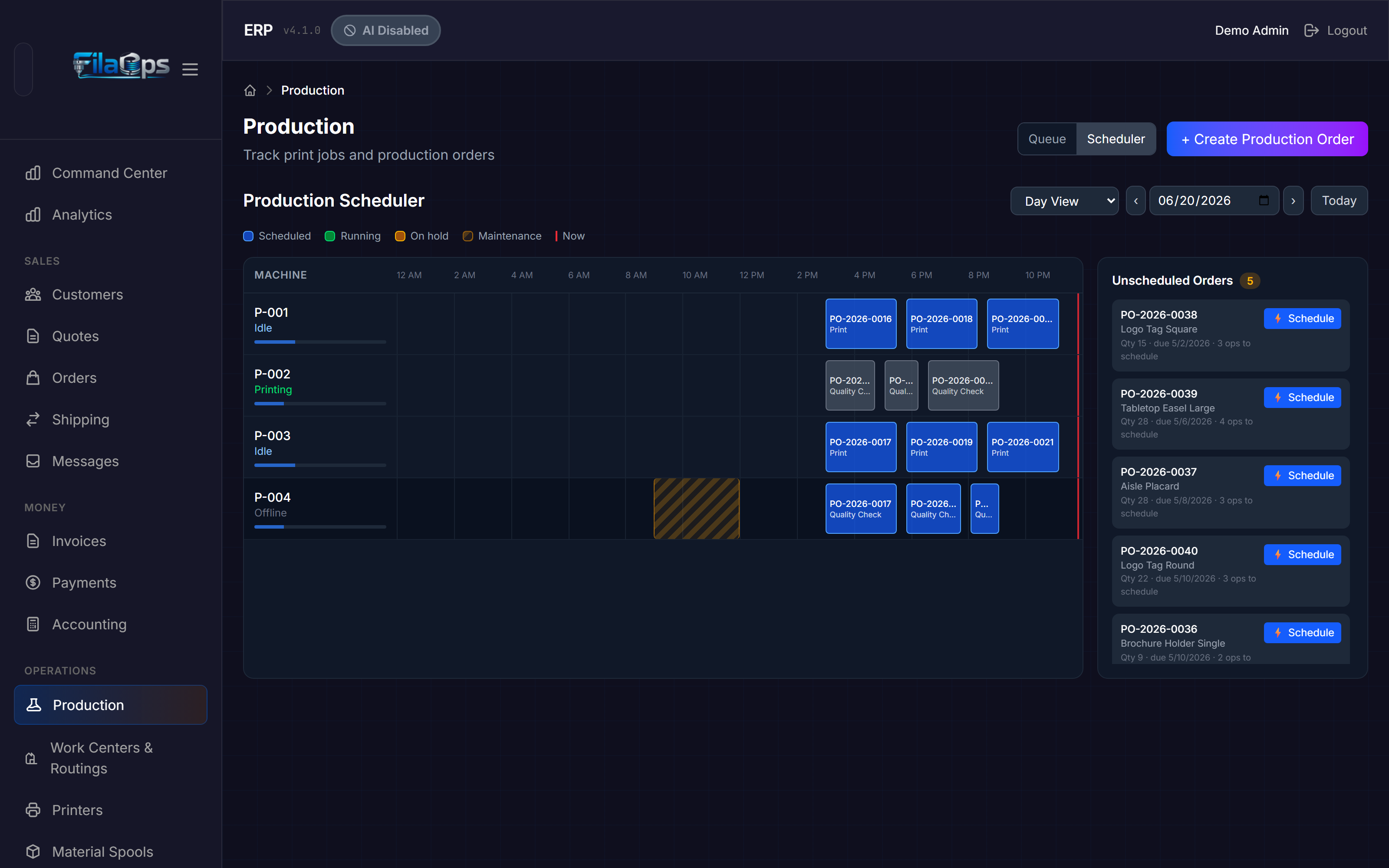
Task: Open PO-2026-0039 Tabletop Easel Large card
Action: (1231, 414)
